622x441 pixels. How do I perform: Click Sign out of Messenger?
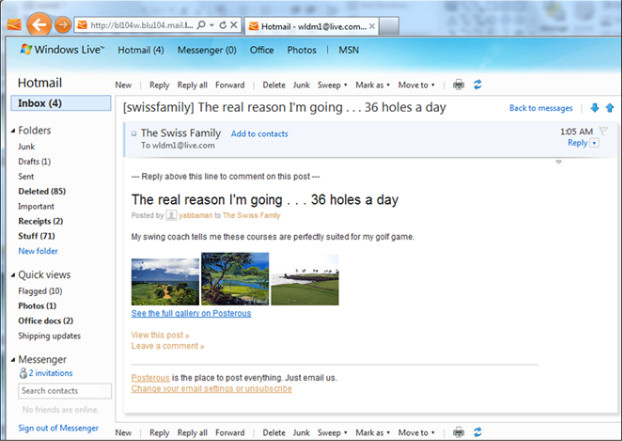tap(58, 428)
